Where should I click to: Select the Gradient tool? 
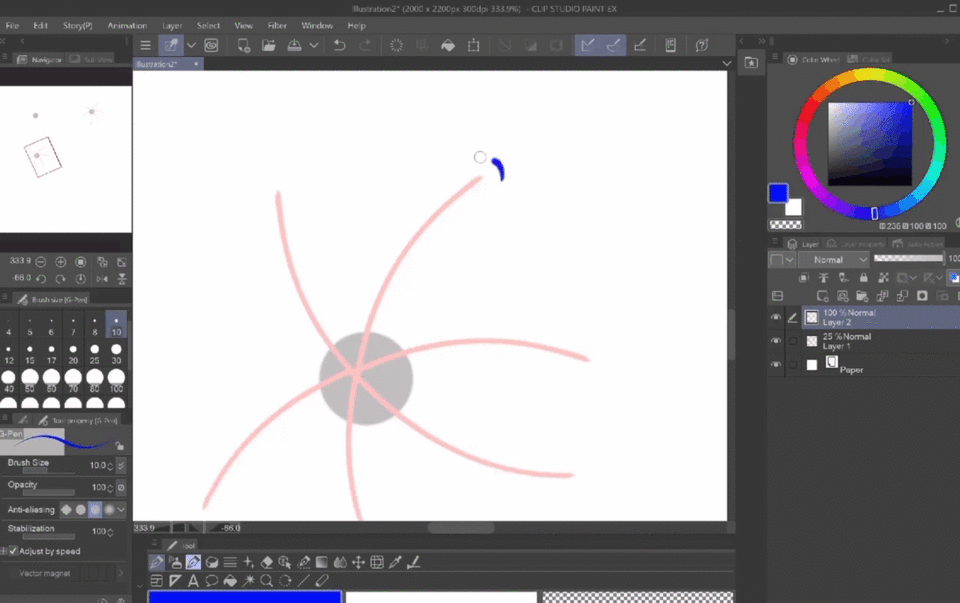coord(321,562)
